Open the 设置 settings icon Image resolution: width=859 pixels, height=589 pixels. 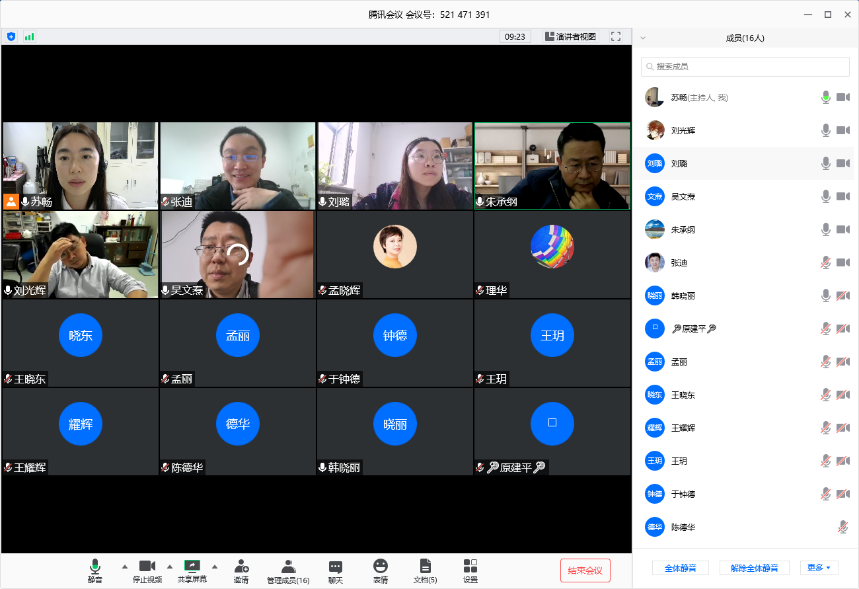tap(470, 567)
